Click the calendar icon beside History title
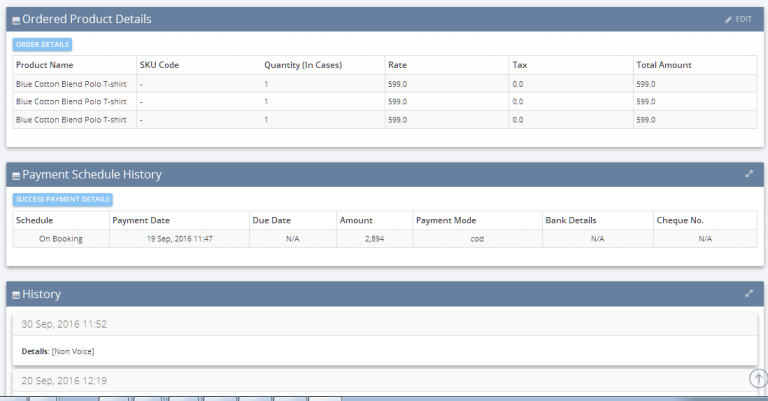The image size is (768, 401). (16, 295)
